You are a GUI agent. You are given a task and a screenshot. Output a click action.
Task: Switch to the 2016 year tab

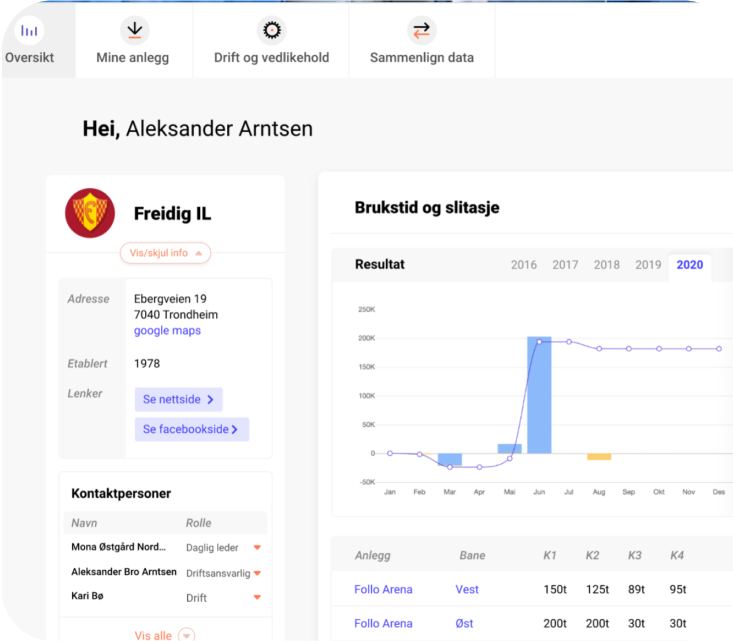pos(524,265)
